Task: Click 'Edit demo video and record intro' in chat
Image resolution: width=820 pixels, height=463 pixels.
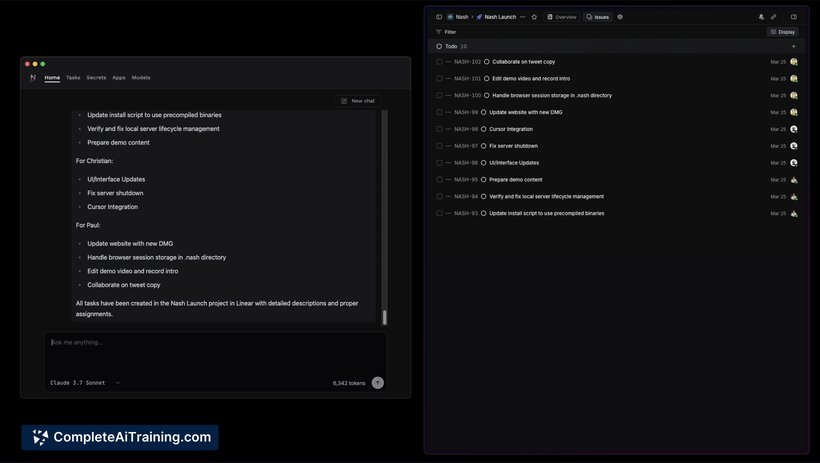Action: 133,271
